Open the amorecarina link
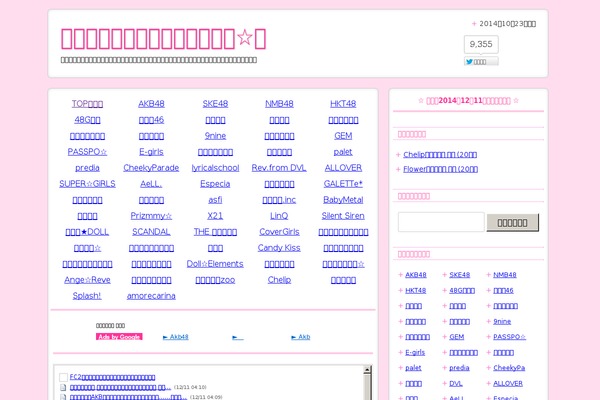This screenshot has height=400, width=600. pos(151,296)
